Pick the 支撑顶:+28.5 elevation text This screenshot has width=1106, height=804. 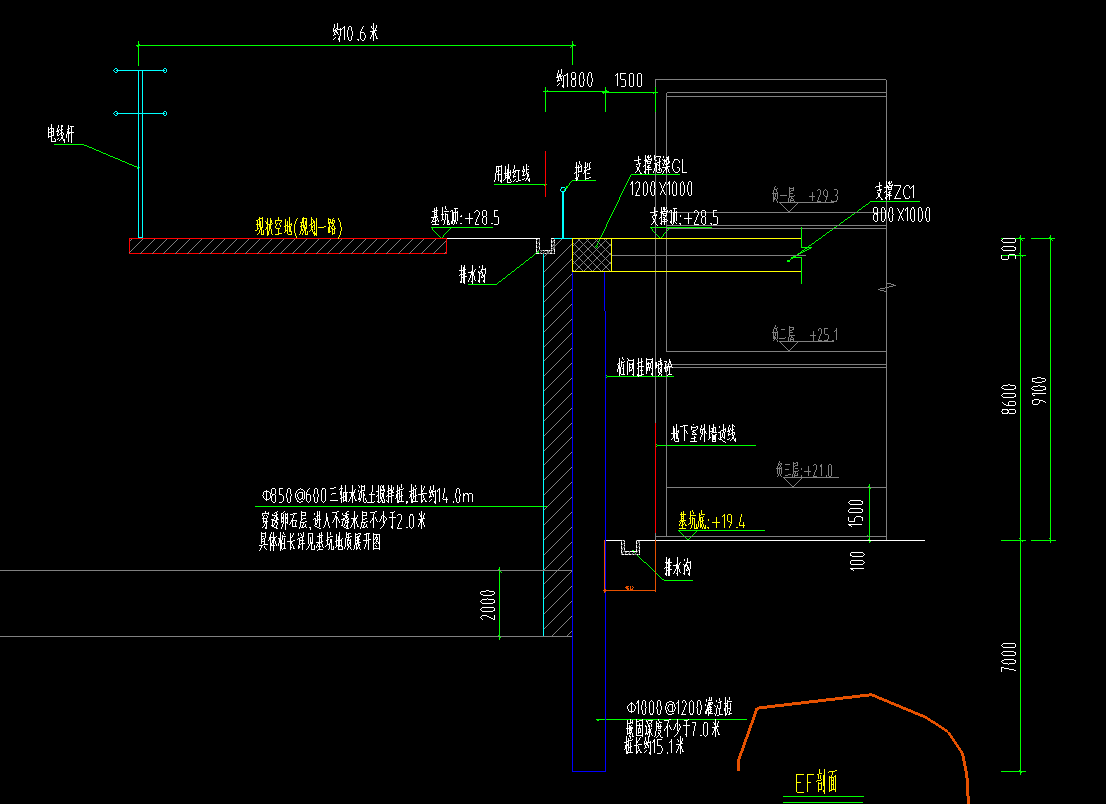click(684, 218)
